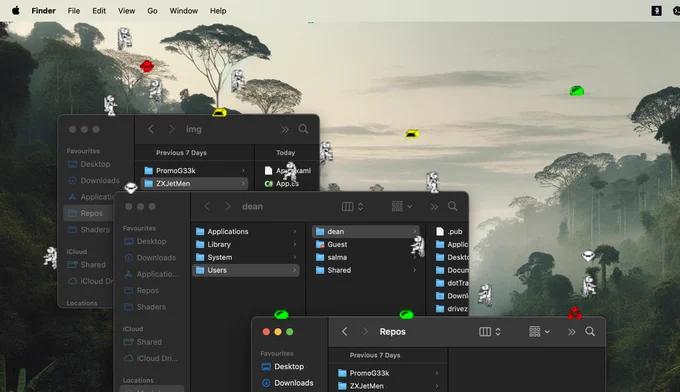The image size is (680, 392).
Task: Show more toolbar items in the Repos window
Action: (572, 332)
